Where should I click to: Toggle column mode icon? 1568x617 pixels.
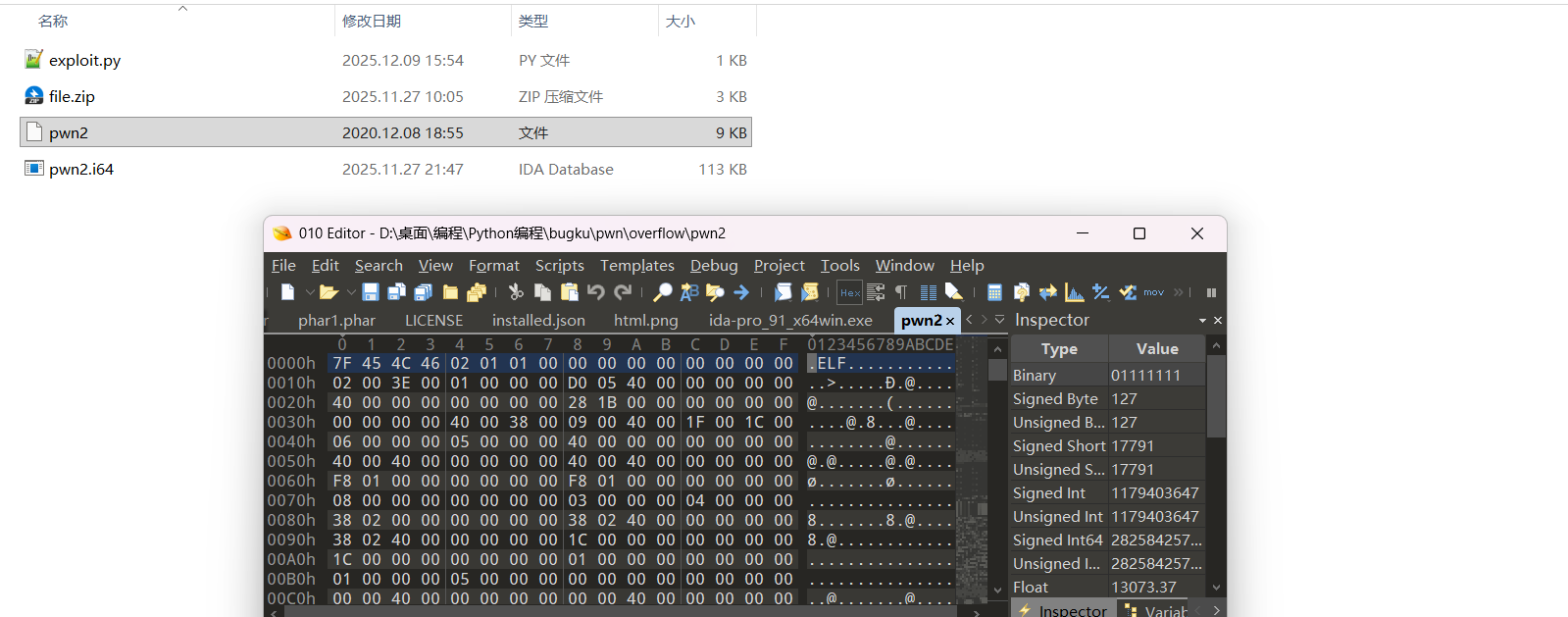928,292
